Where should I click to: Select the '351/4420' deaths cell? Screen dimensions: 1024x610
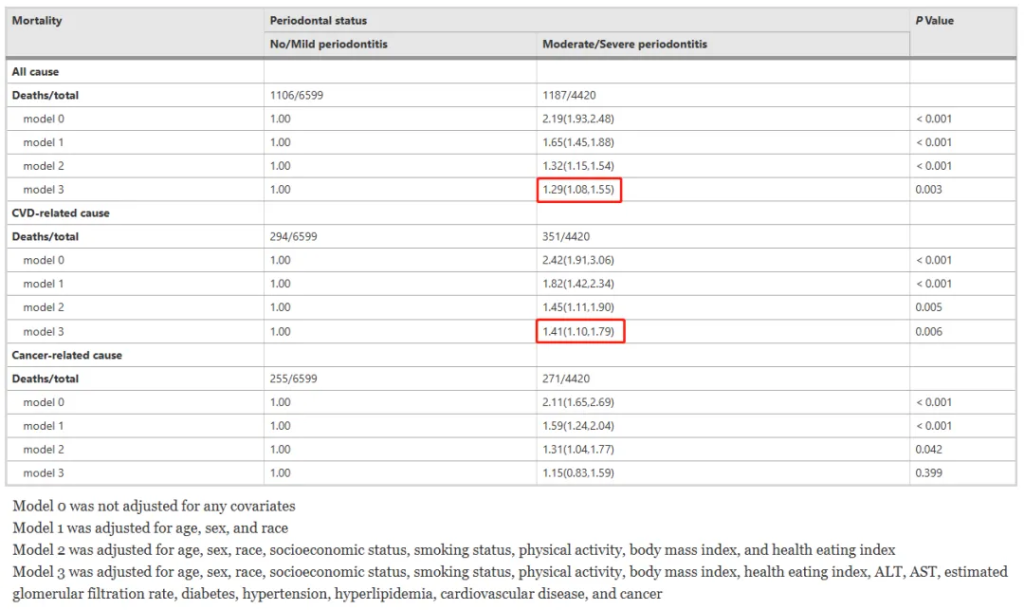566,236
